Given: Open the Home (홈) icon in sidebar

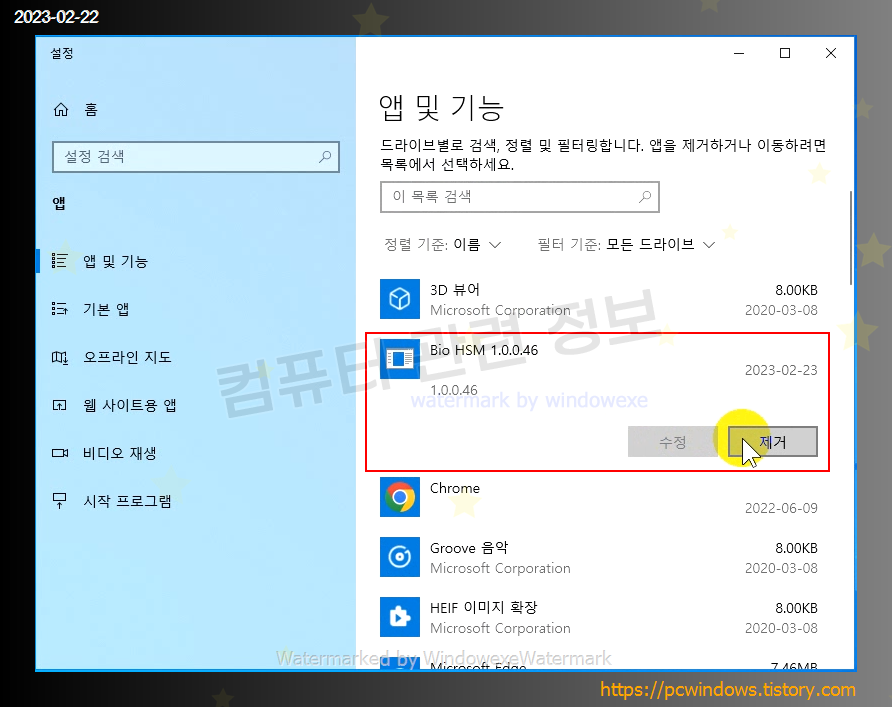Looking at the screenshot, I should 61,109.
